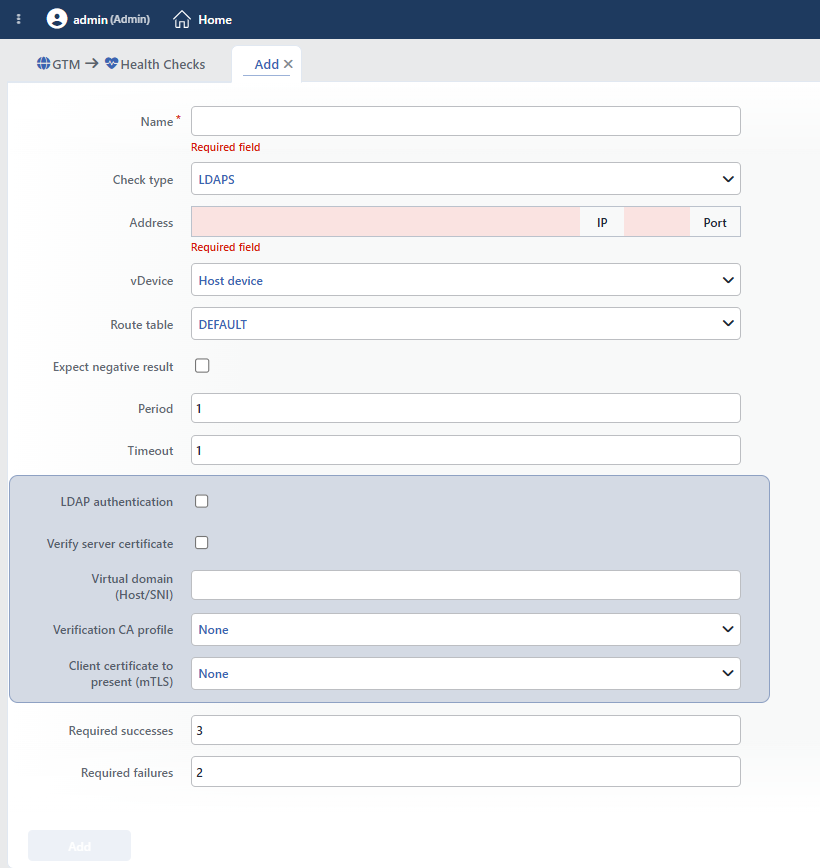The height and width of the screenshot is (868, 820).
Task: Click the admin user avatar icon
Action: pos(56,19)
